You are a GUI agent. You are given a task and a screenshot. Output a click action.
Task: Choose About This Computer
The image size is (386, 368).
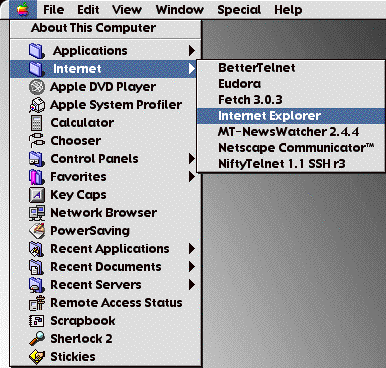coord(106,28)
